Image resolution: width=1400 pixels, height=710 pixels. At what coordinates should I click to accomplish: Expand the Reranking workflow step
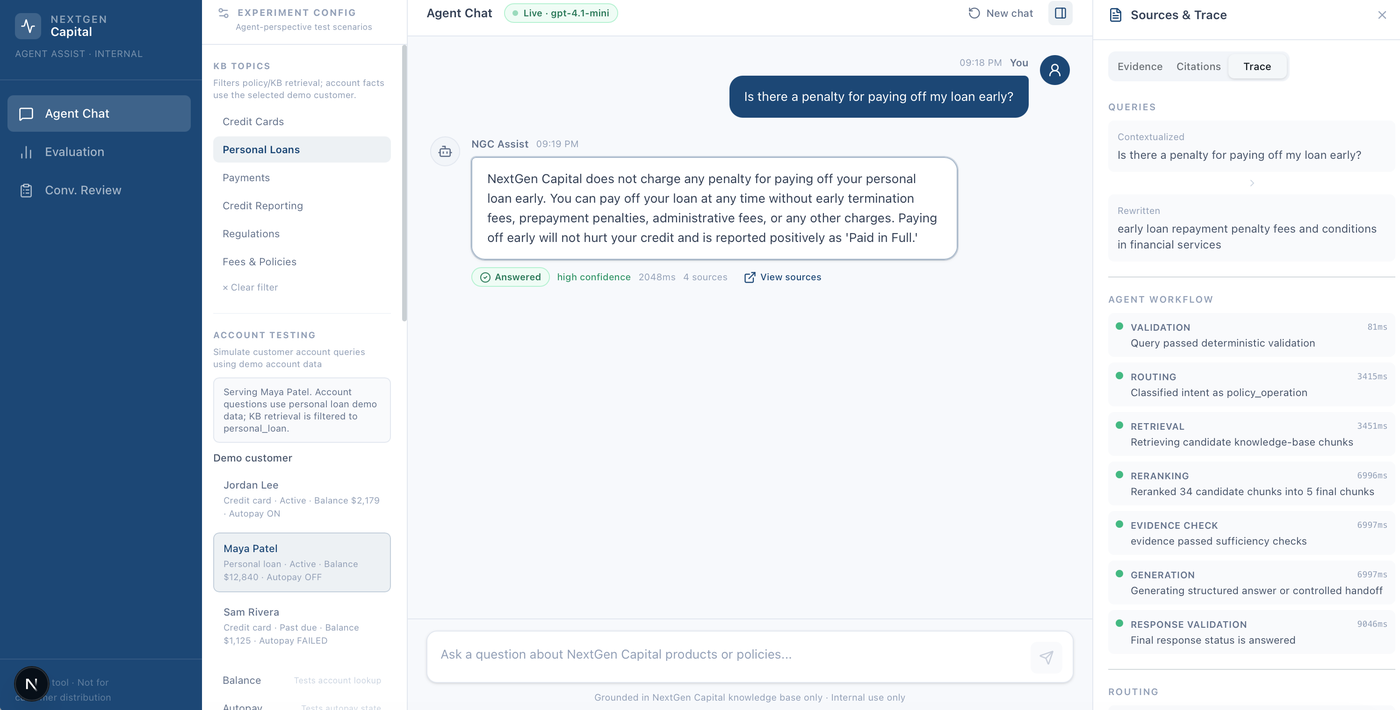[1251, 484]
